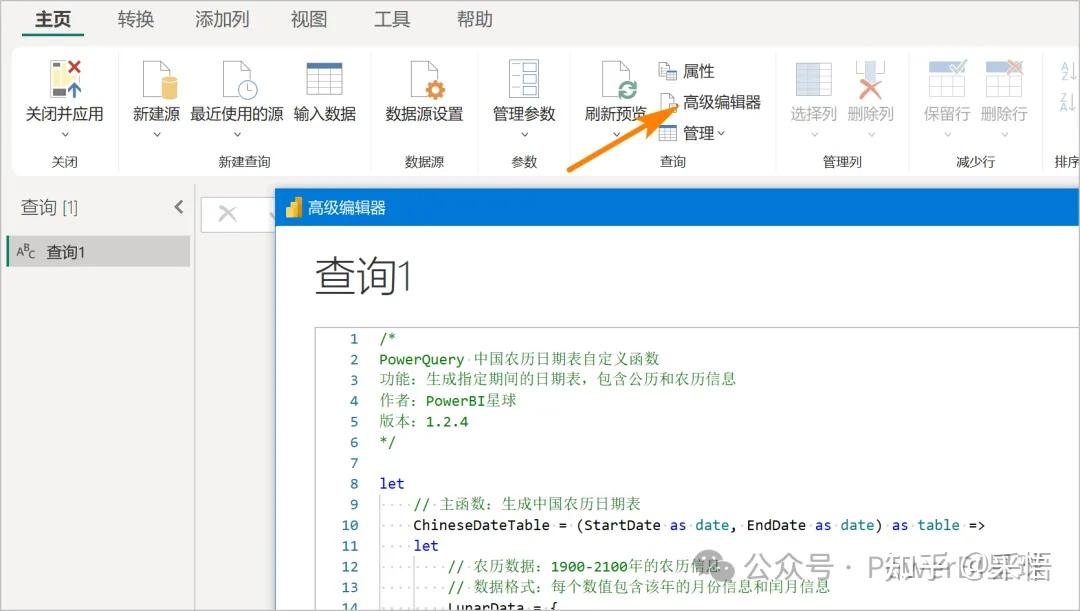This screenshot has width=1080, height=611.
Task: Open the 视图 (View) ribbon tab
Action: [x=308, y=18]
